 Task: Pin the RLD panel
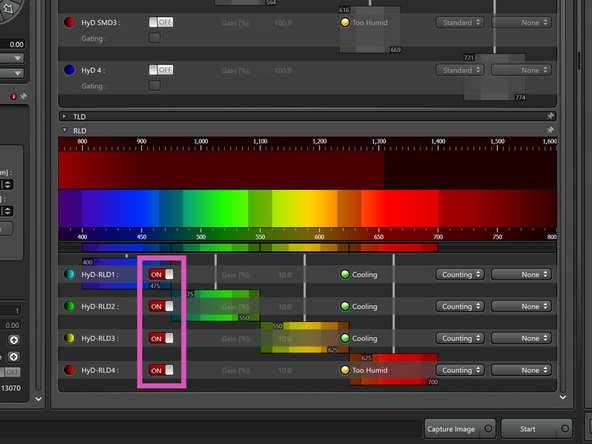point(550,130)
